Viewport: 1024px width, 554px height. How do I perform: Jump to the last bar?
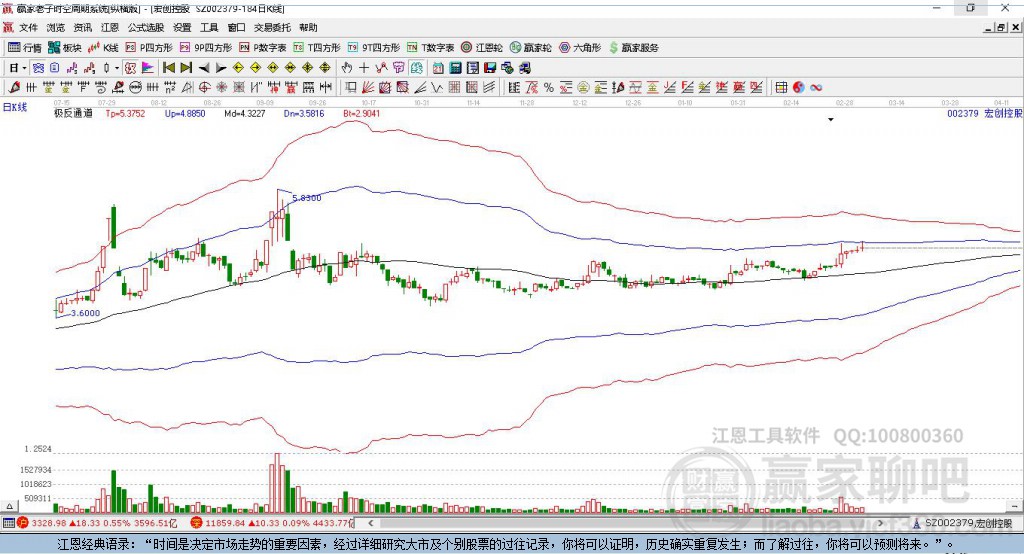186,68
